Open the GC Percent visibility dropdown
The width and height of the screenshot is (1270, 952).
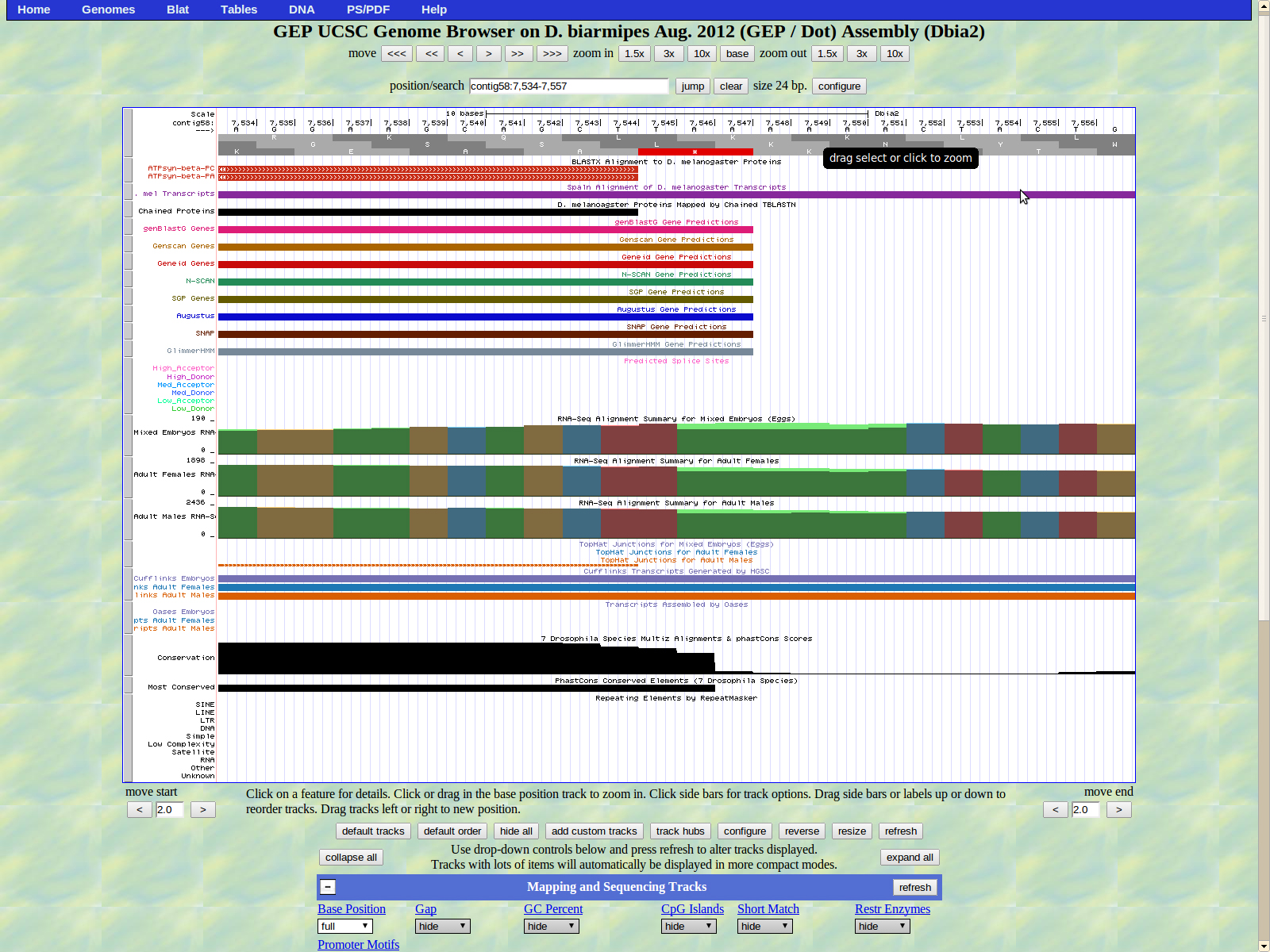coord(551,926)
